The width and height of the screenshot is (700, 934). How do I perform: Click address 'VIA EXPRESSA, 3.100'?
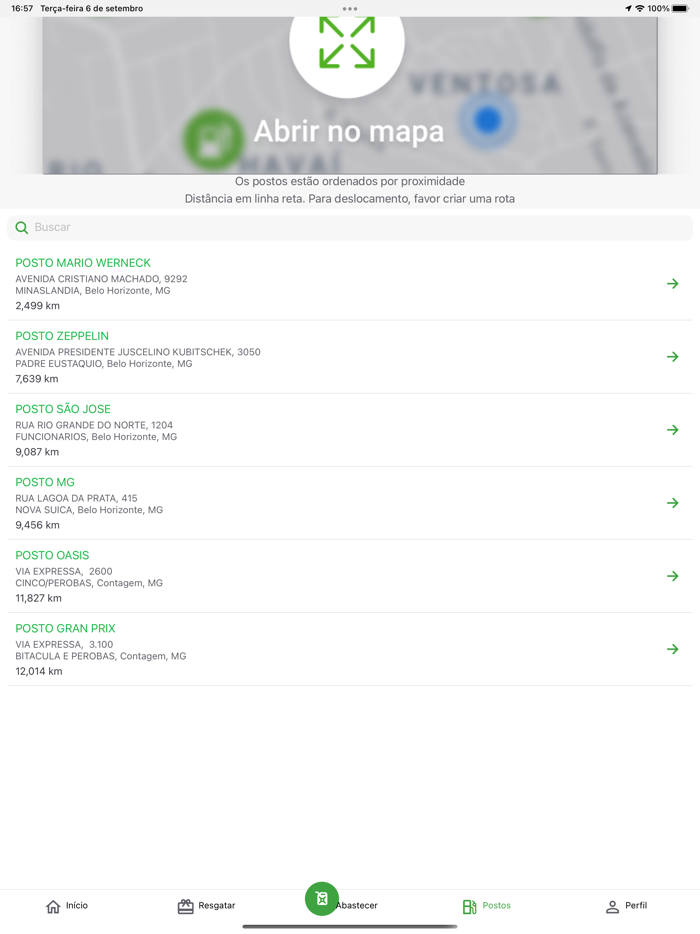[x=64, y=645]
